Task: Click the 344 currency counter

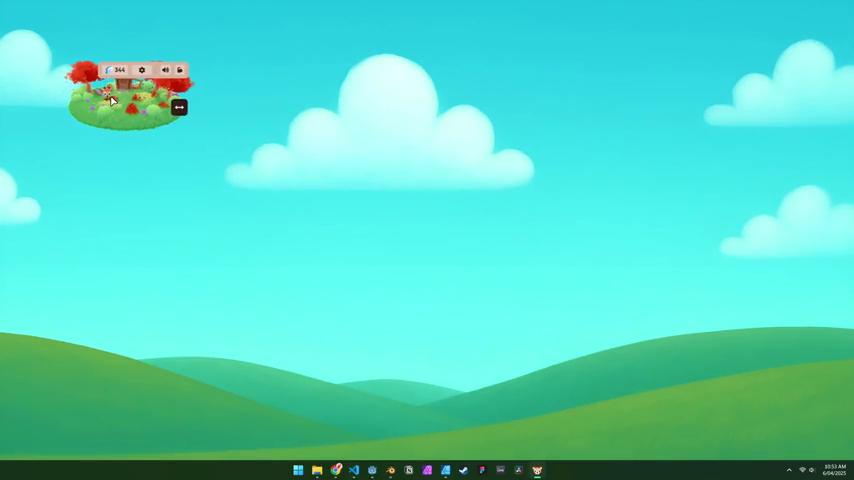Action: [116, 70]
